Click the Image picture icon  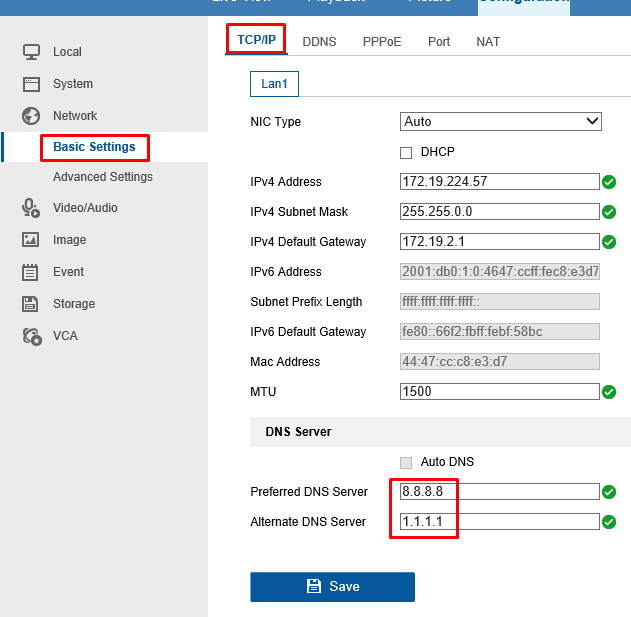(x=31, y=239)
